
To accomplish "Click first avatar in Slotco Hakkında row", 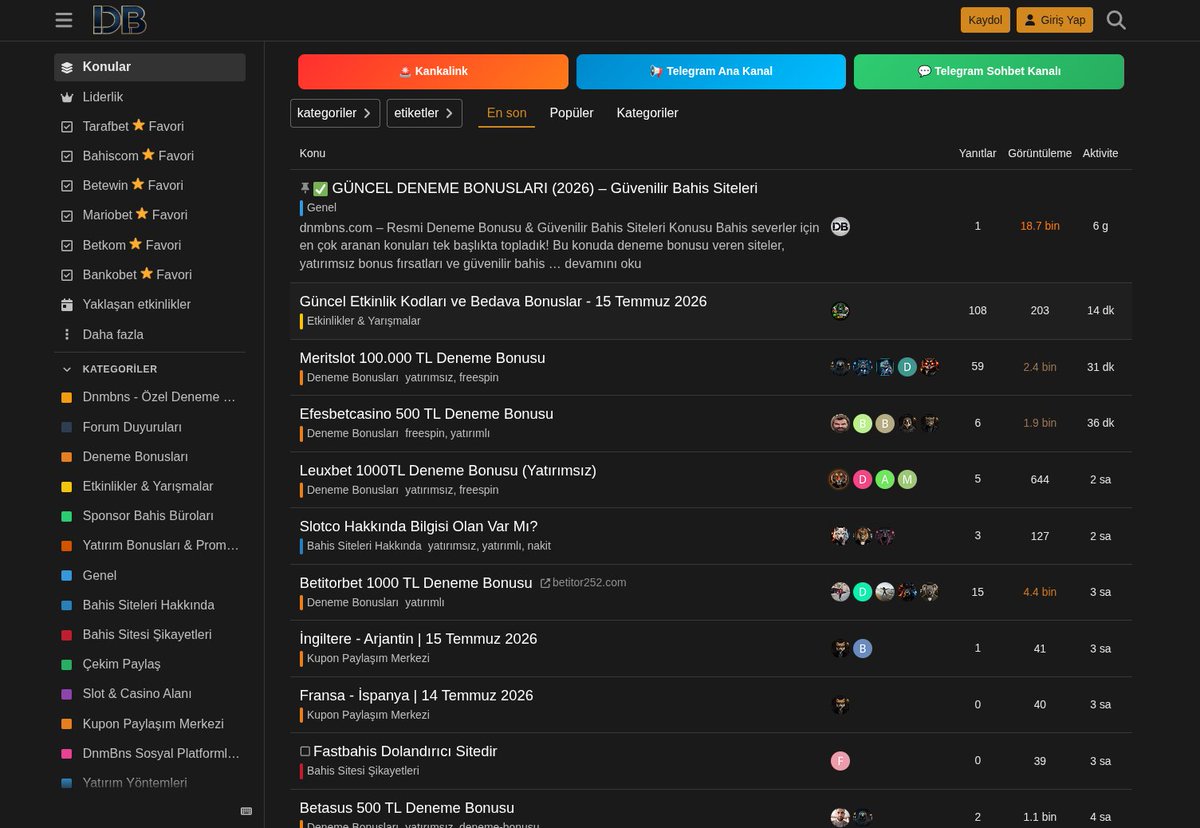I will [840, 536].
